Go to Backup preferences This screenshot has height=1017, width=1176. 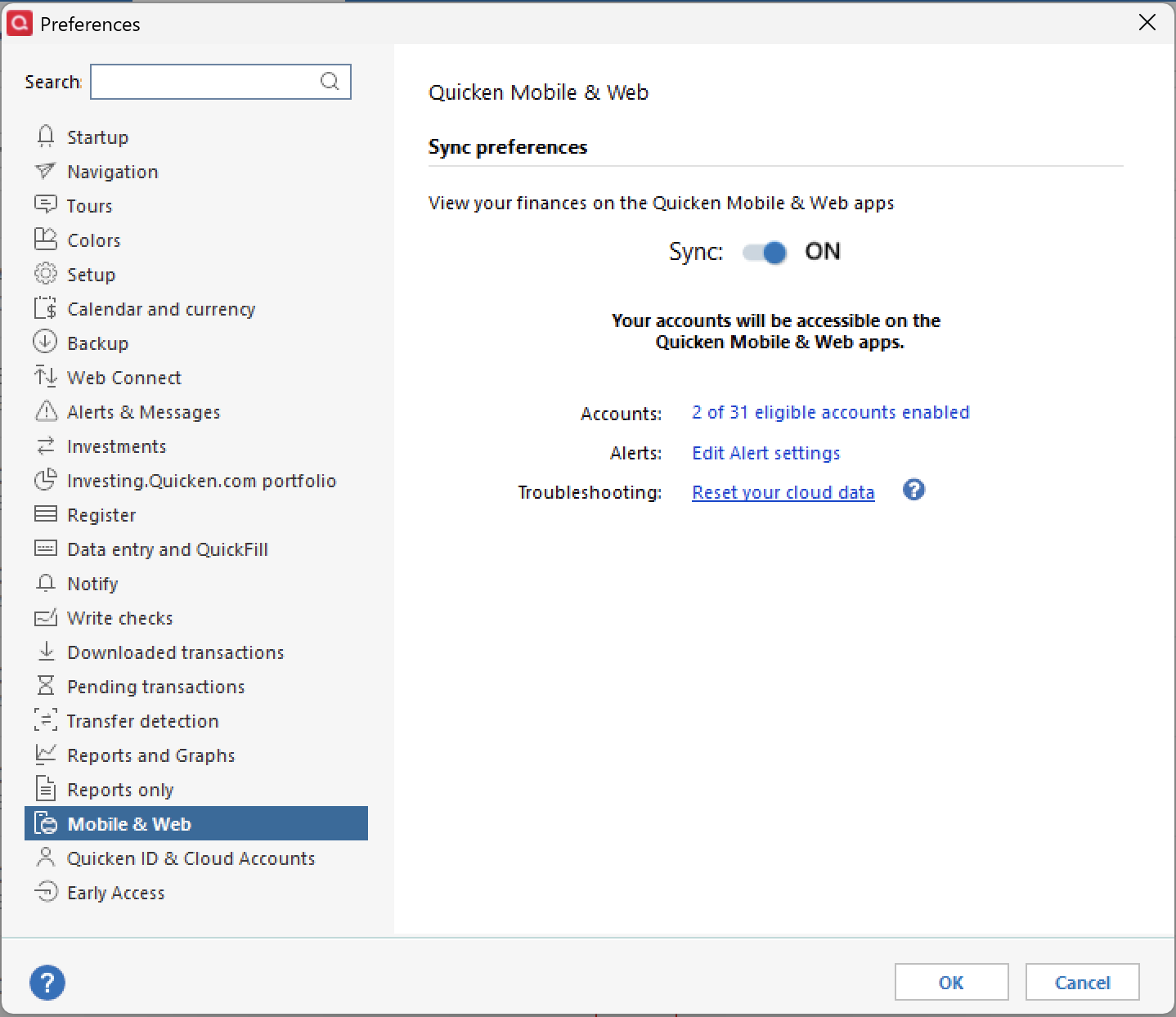(x=98, y=343)
